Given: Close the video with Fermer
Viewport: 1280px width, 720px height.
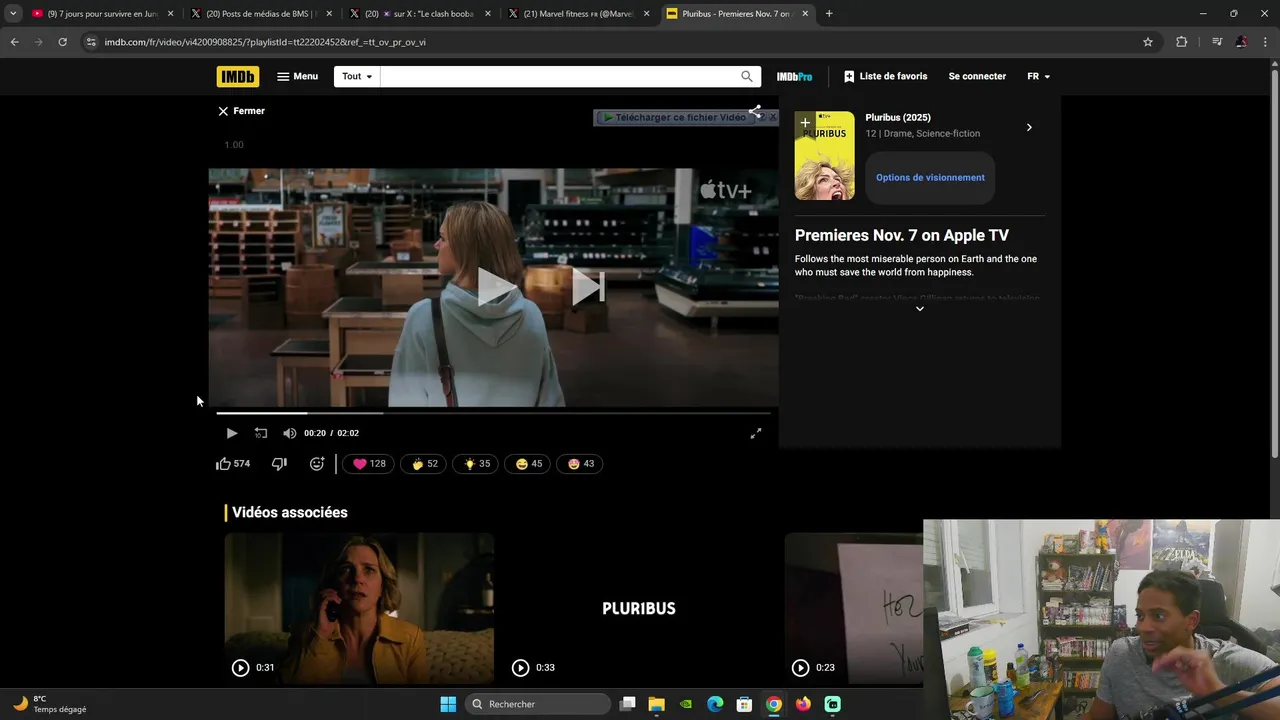Looking at the screenshot, I should pos(241,111).
